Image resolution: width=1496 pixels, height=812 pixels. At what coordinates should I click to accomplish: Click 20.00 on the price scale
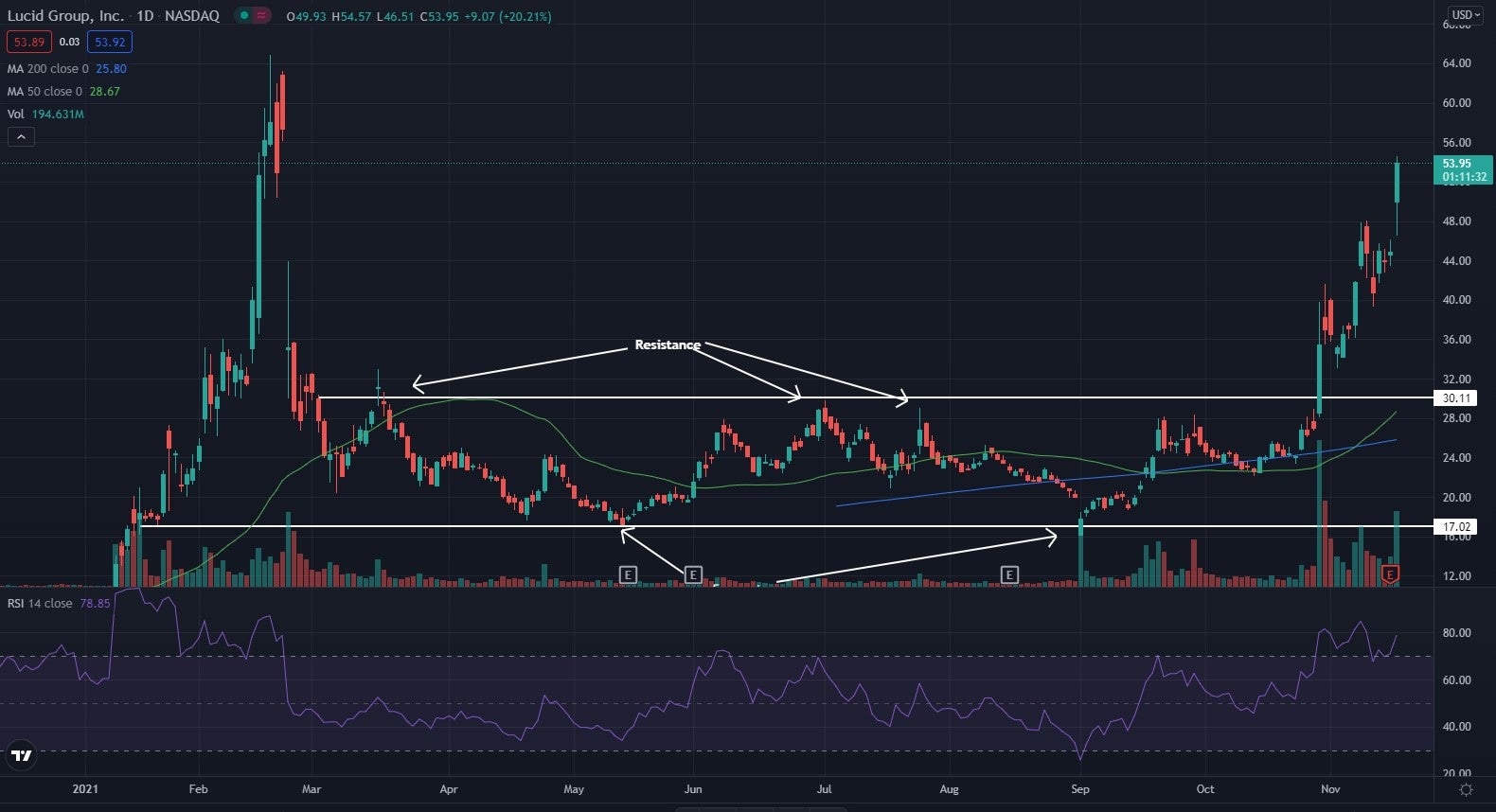(1456, 498)
